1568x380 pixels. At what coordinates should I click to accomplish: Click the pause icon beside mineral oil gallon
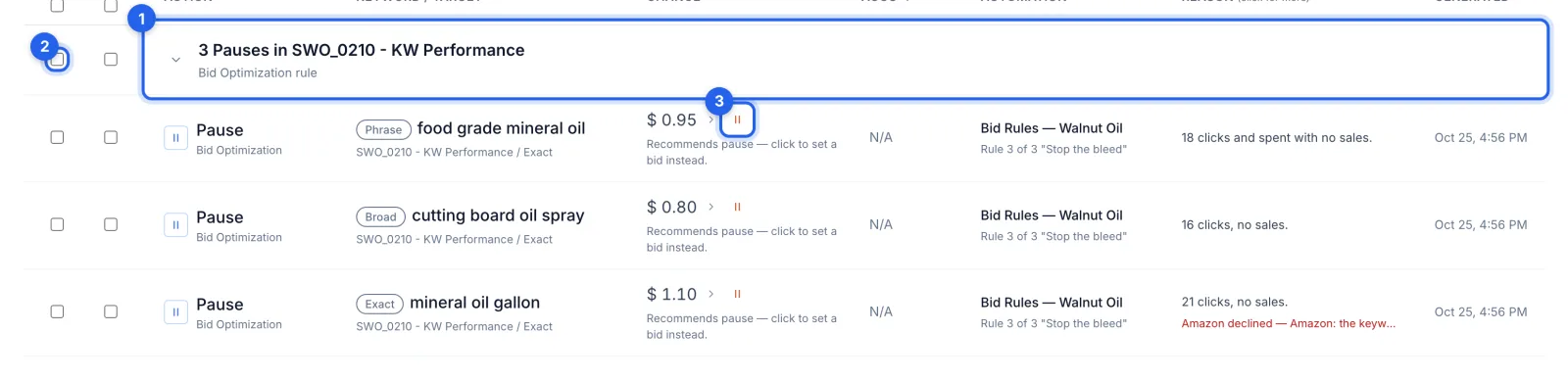point(175,312)
